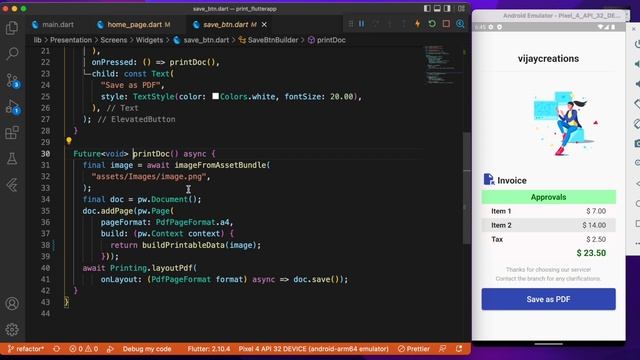This screenshot has width=640, height=360.
Task: Click the editor vertical scrollbar
Action: pos(467,188)
